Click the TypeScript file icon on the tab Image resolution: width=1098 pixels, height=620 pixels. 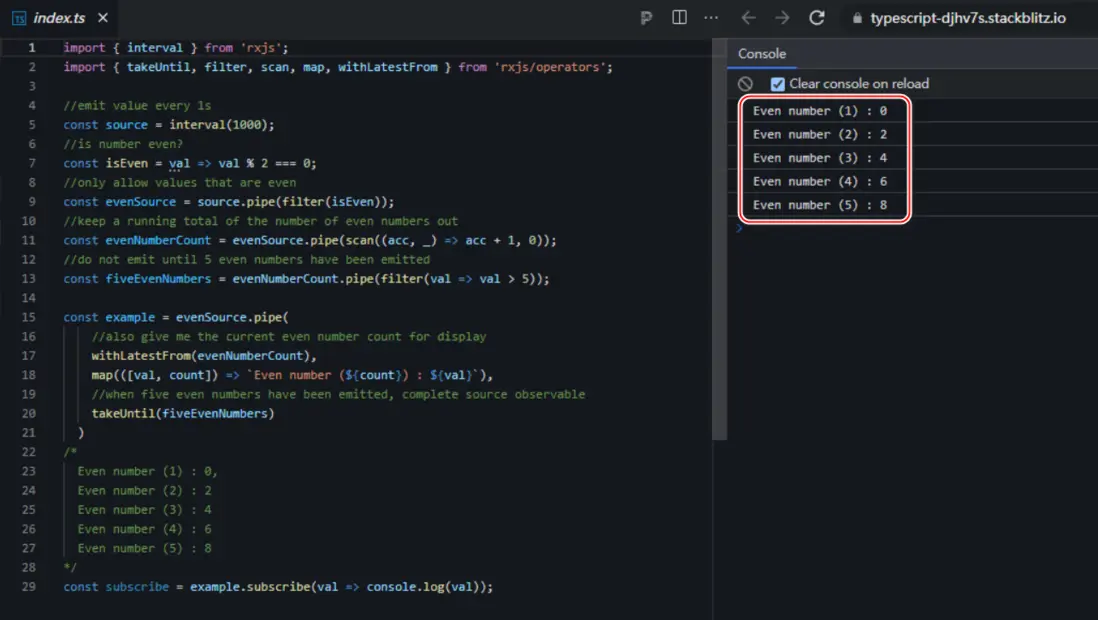(x=19, y=18)
